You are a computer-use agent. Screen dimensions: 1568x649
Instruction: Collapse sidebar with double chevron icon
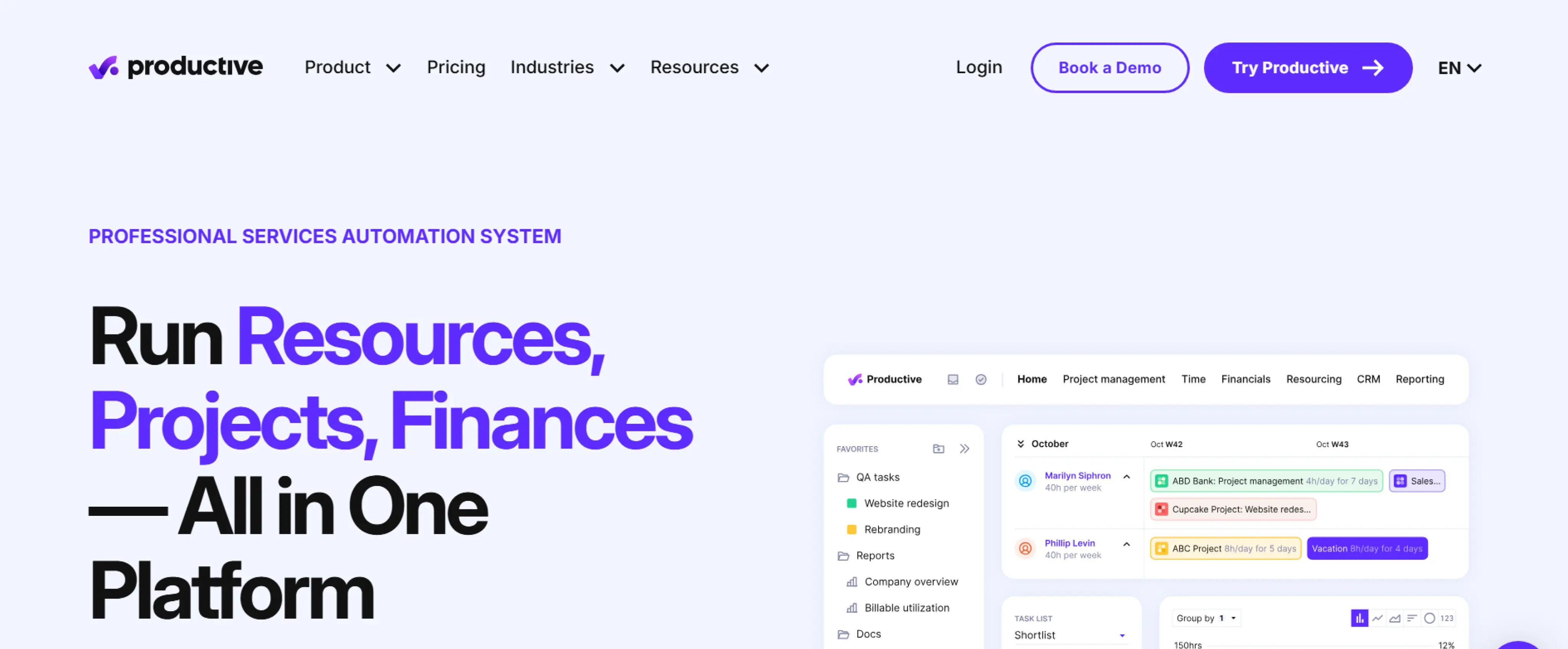click(x=964, y=449)
